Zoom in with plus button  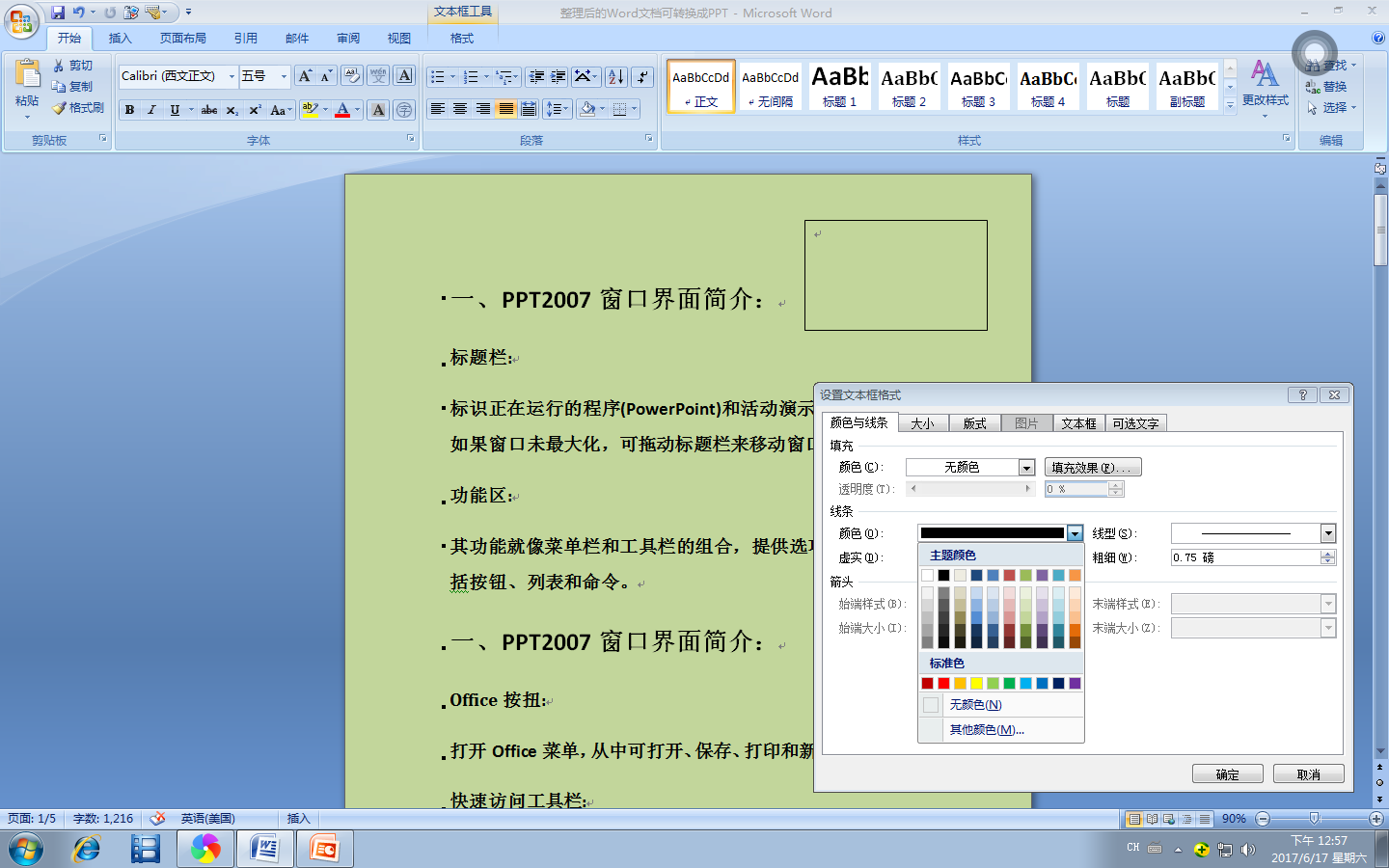(1376, 819)
